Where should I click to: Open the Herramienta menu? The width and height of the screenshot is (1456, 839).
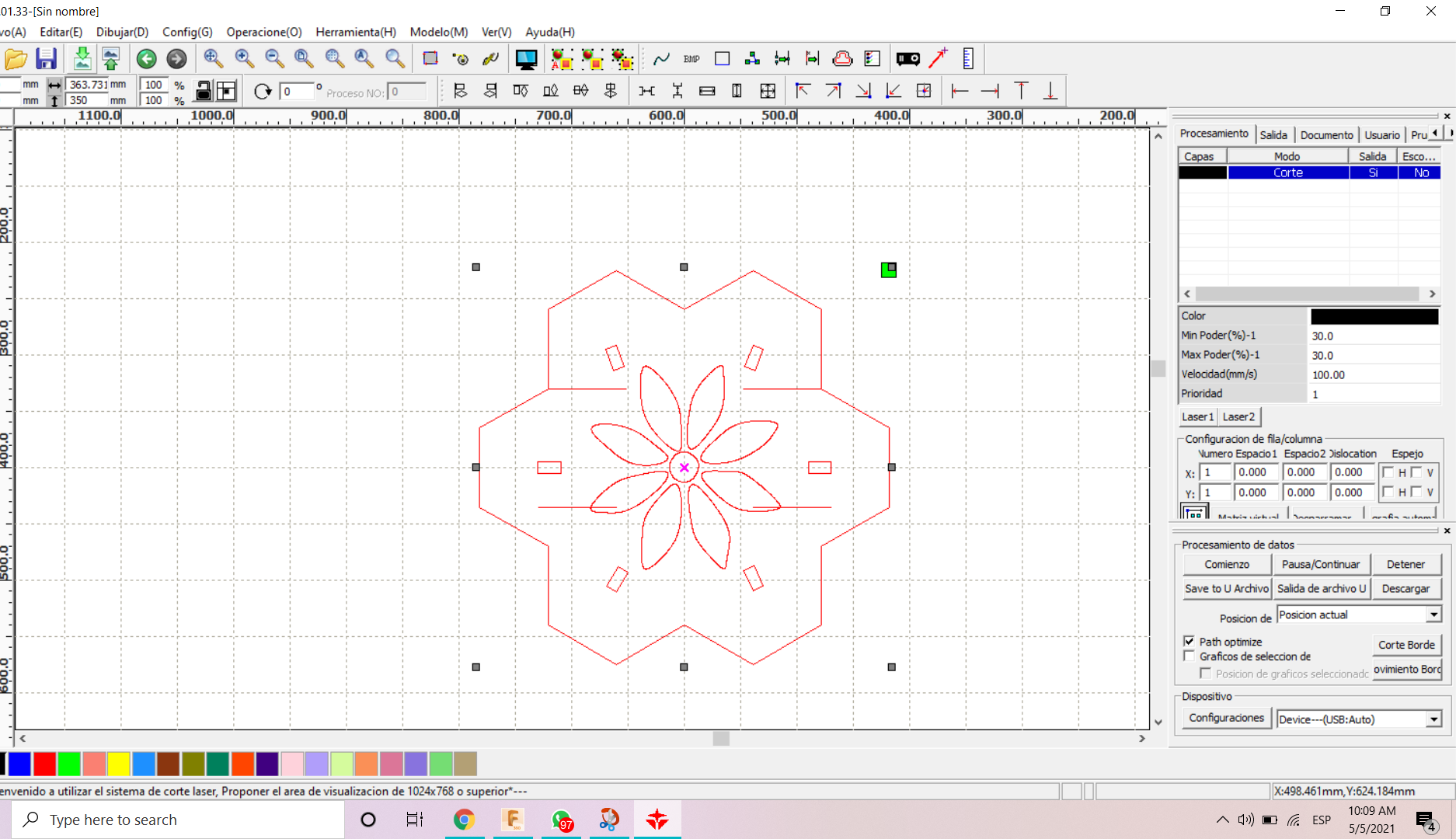point(356,32)
